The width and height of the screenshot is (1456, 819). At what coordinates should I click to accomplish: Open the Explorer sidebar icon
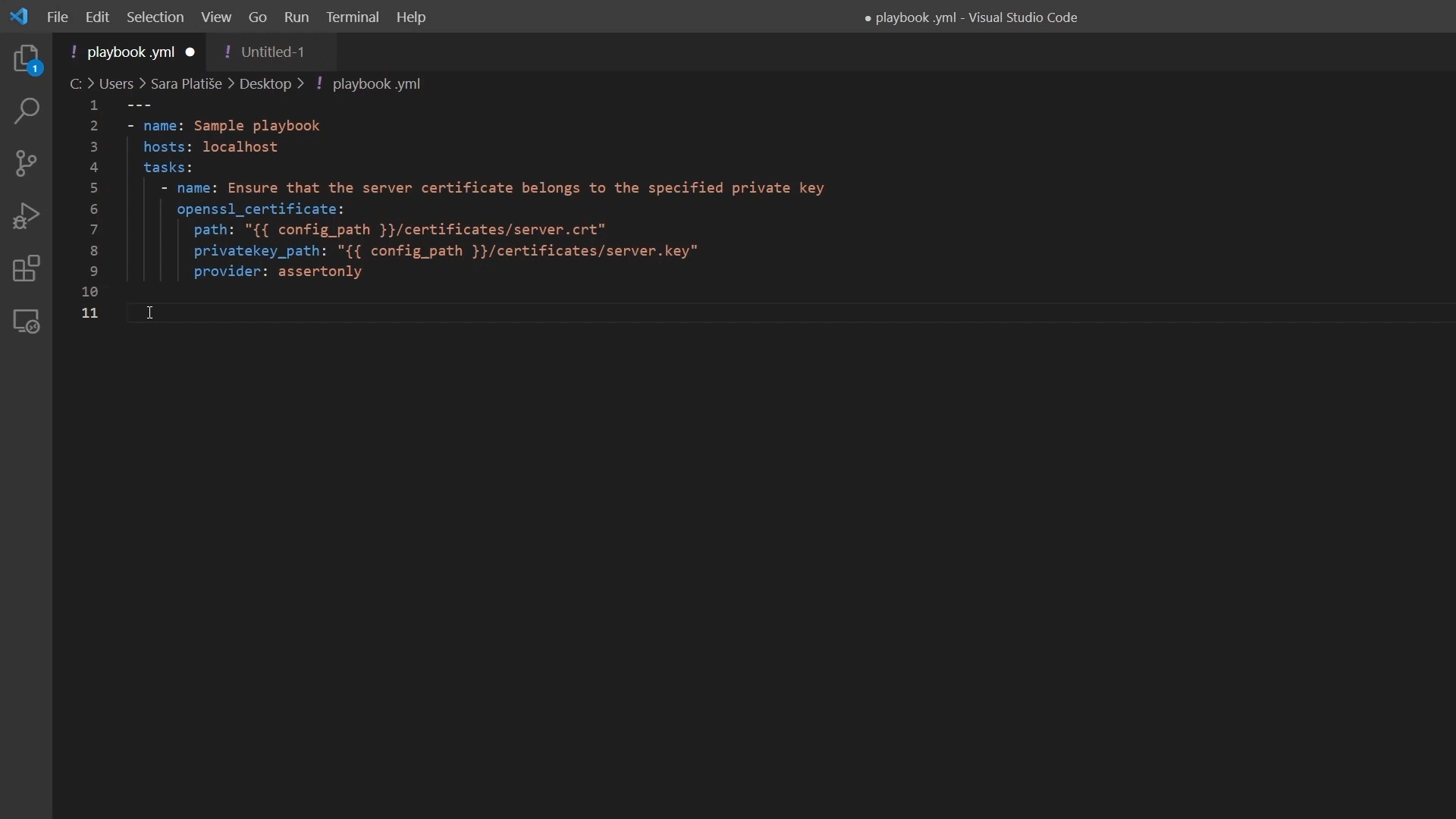point(27,60)
